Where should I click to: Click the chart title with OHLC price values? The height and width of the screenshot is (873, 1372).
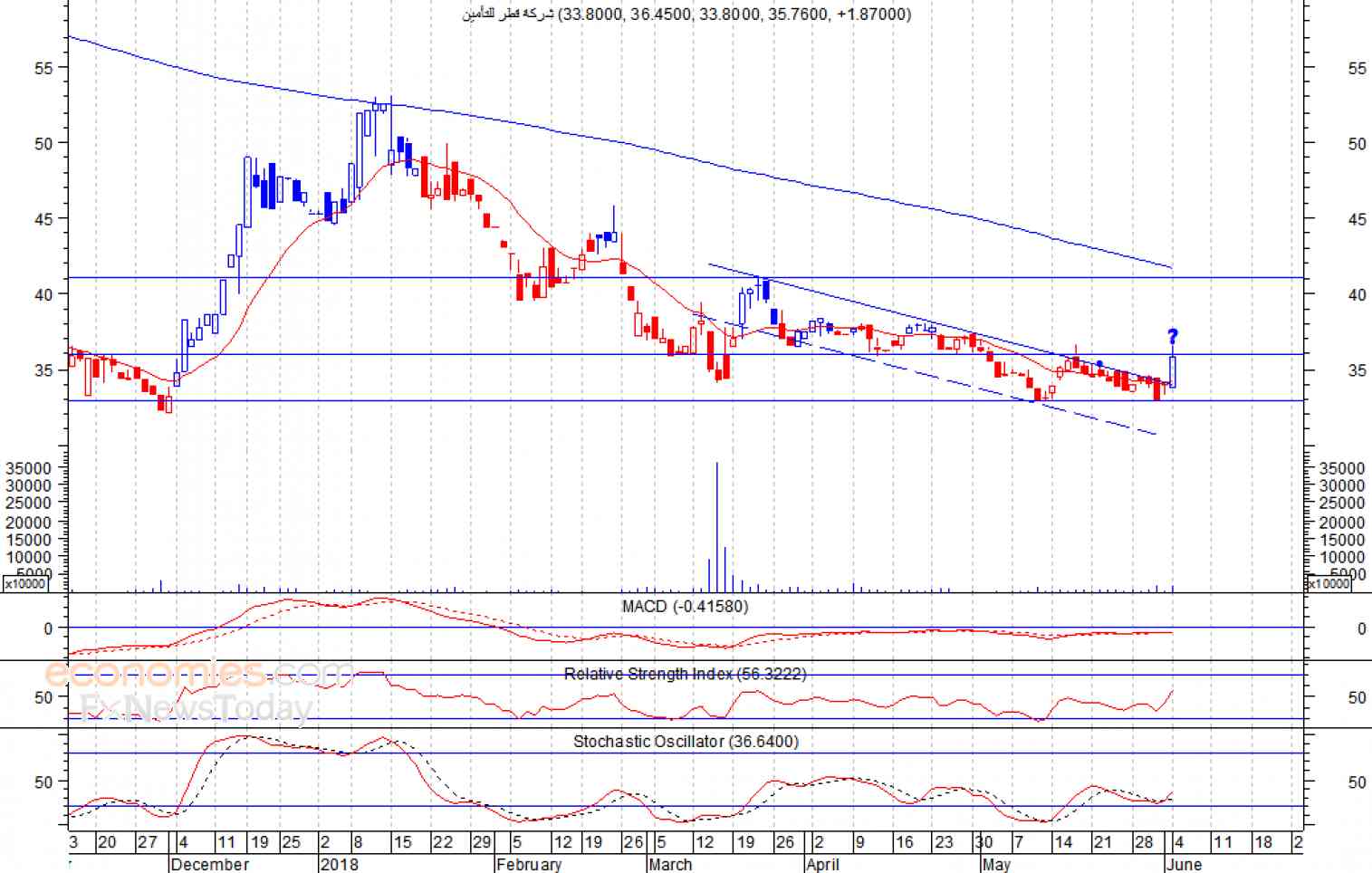coord(686,14)
